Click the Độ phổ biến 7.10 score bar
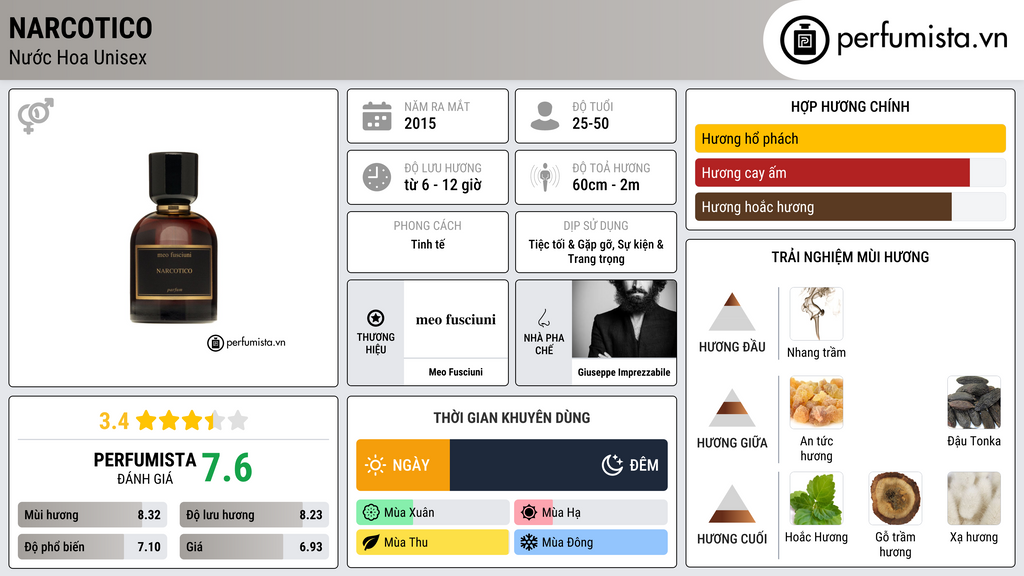 tap(93, 547)
